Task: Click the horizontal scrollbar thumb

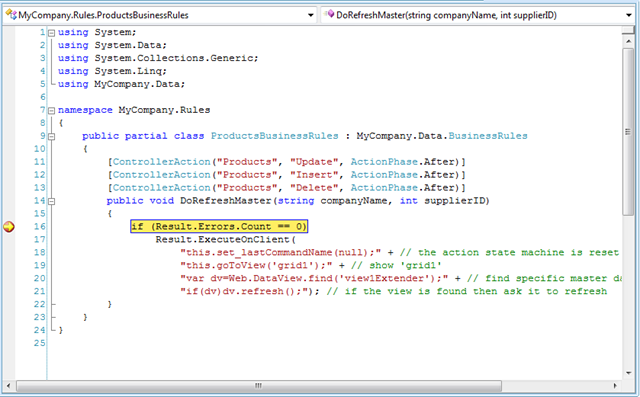Action: (259, 386)
